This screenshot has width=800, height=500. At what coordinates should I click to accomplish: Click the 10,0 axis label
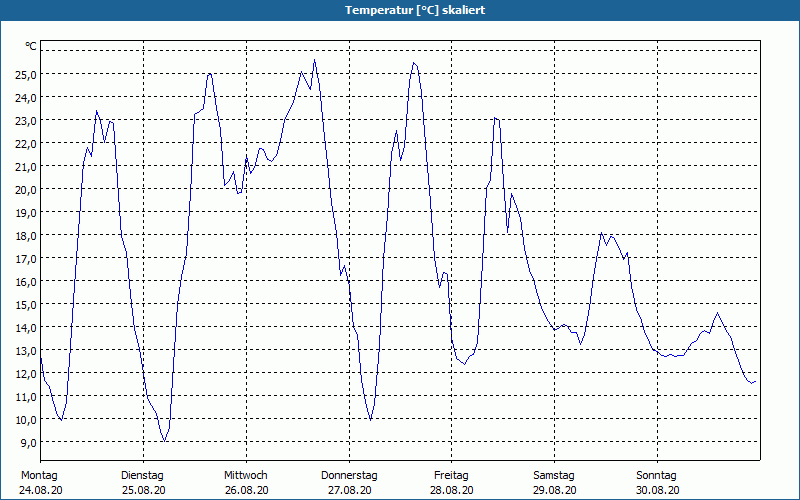(x=25, y=419)
